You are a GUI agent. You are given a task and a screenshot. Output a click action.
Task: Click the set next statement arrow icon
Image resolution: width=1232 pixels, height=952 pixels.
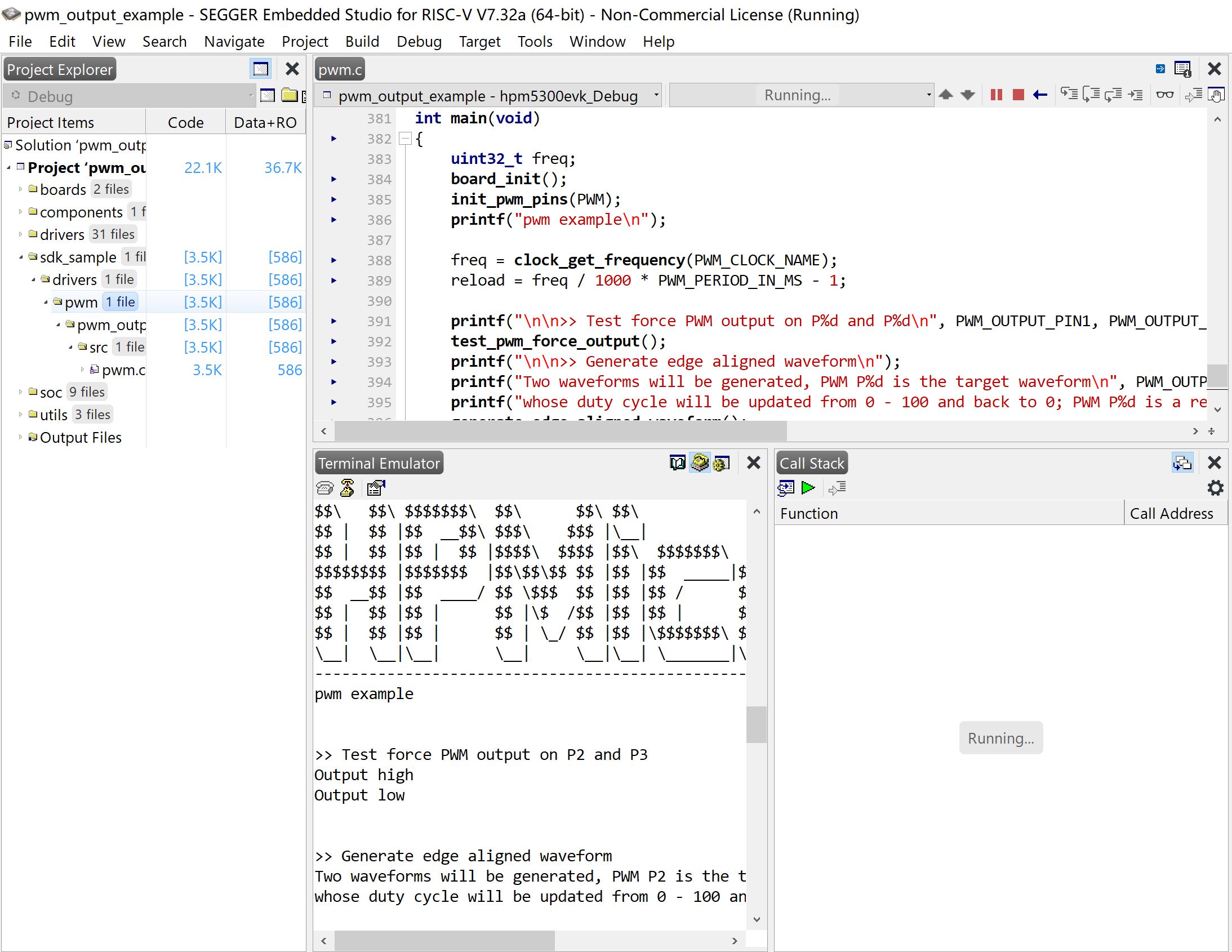[x=1193, y=95]
